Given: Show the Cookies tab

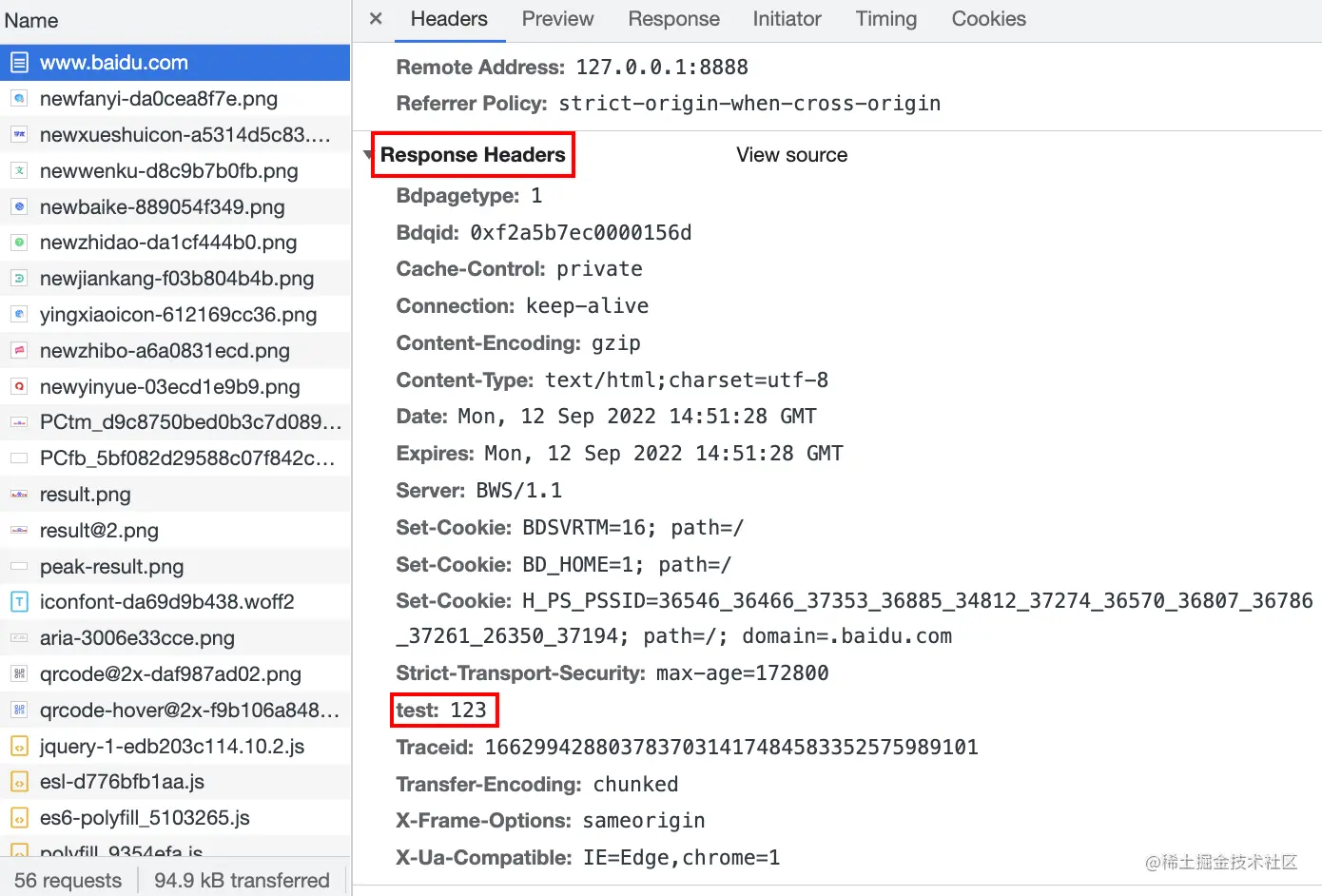Looking at the screenshot, I should tap(989, 19).
